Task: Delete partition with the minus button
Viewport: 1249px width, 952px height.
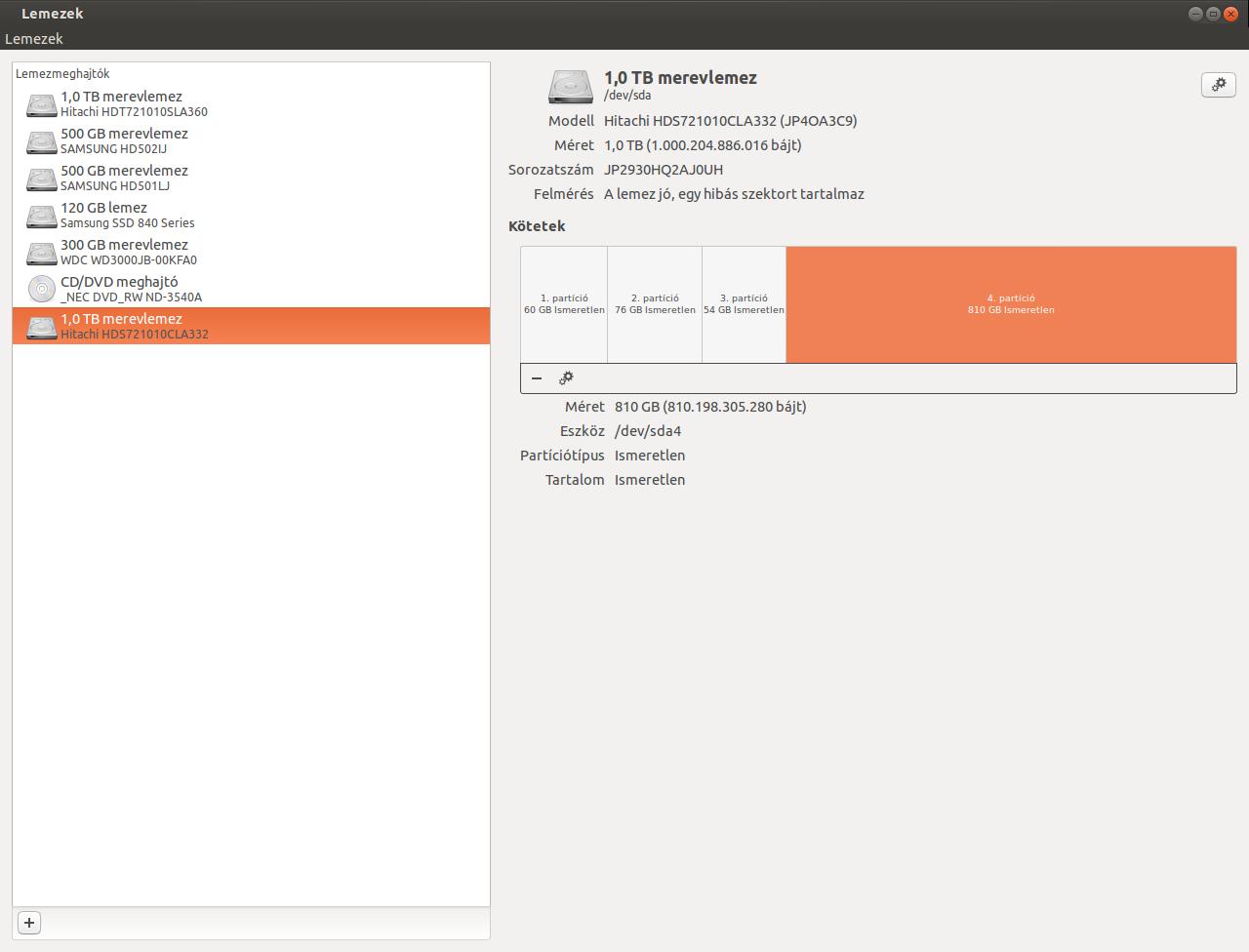Action: tap(537, 377)
